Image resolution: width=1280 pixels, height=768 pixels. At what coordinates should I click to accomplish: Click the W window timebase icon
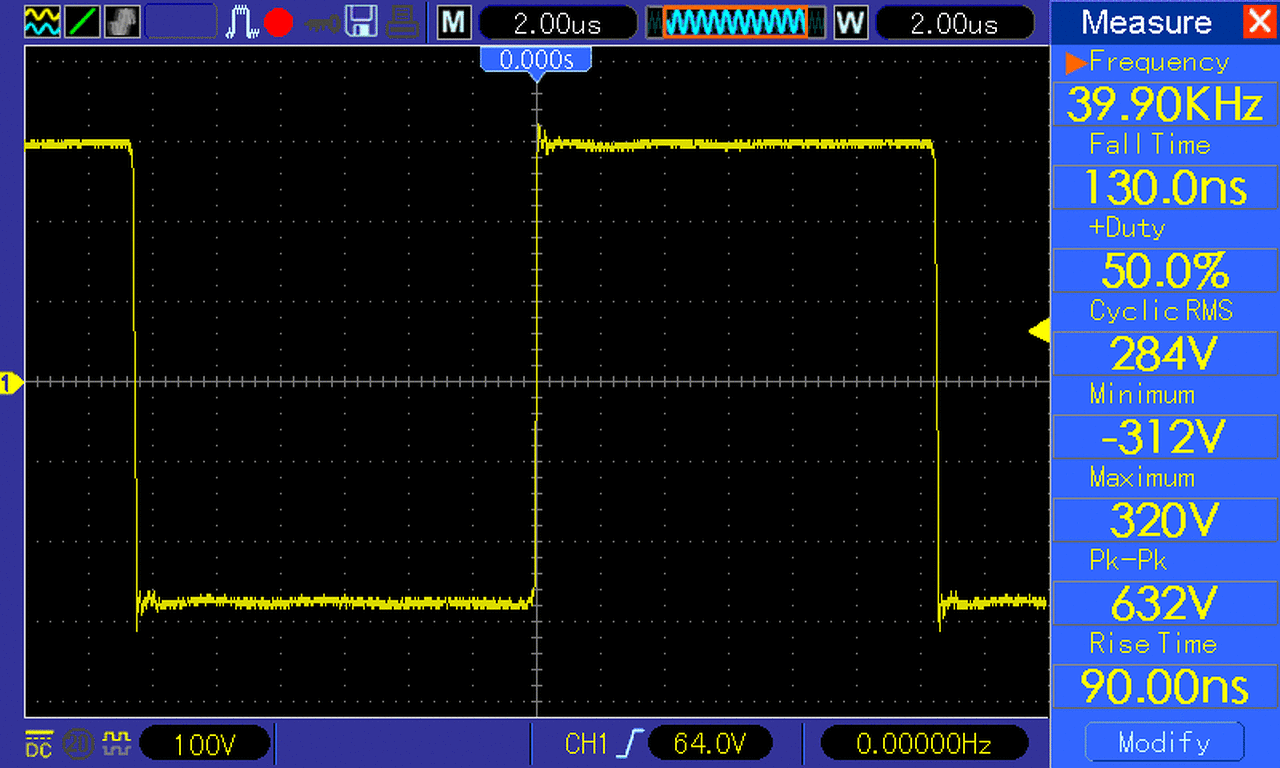(851, 22)
